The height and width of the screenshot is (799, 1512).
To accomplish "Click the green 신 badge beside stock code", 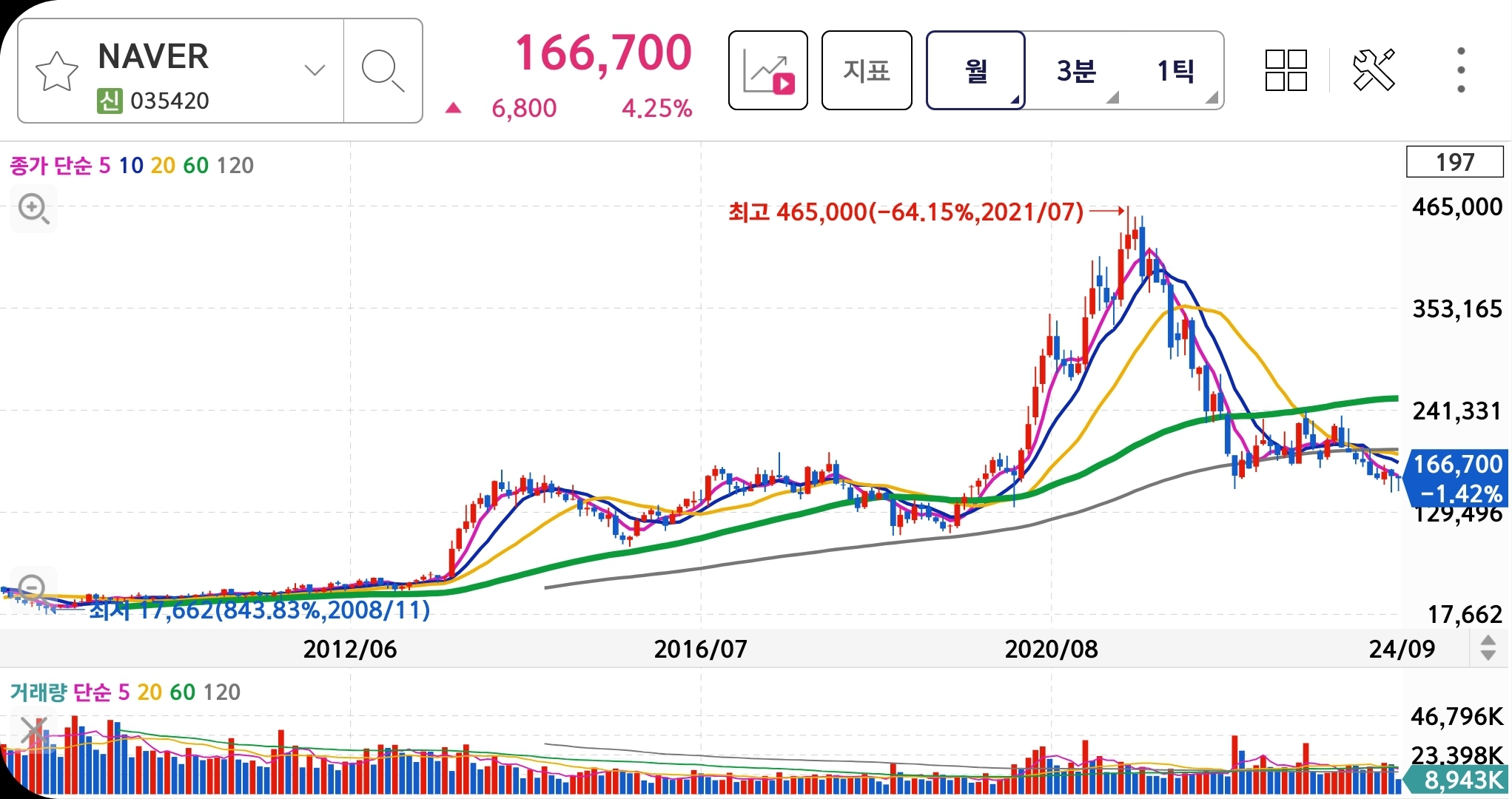I will click(110, 101).
